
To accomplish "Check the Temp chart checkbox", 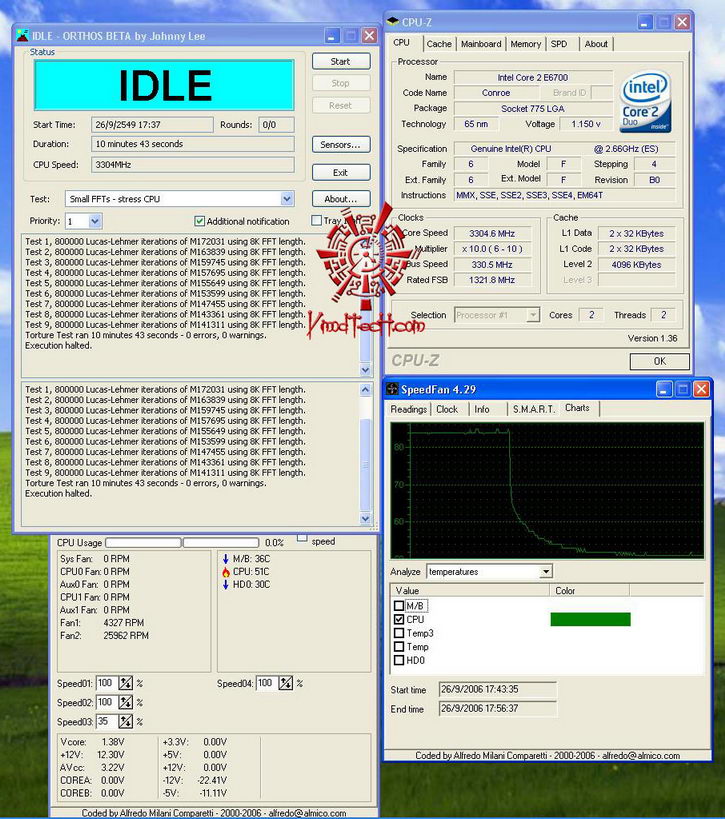I will [399, 647].
